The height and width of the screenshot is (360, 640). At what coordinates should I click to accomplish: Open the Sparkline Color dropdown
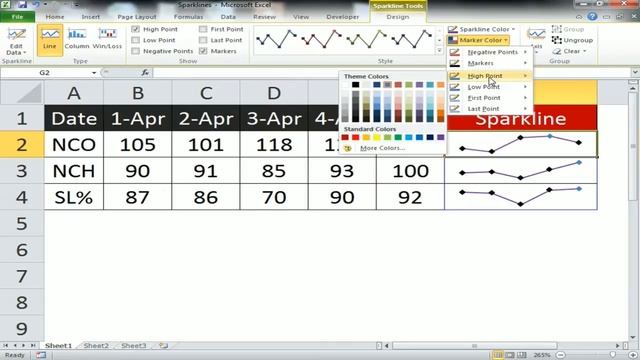(481, 29)
